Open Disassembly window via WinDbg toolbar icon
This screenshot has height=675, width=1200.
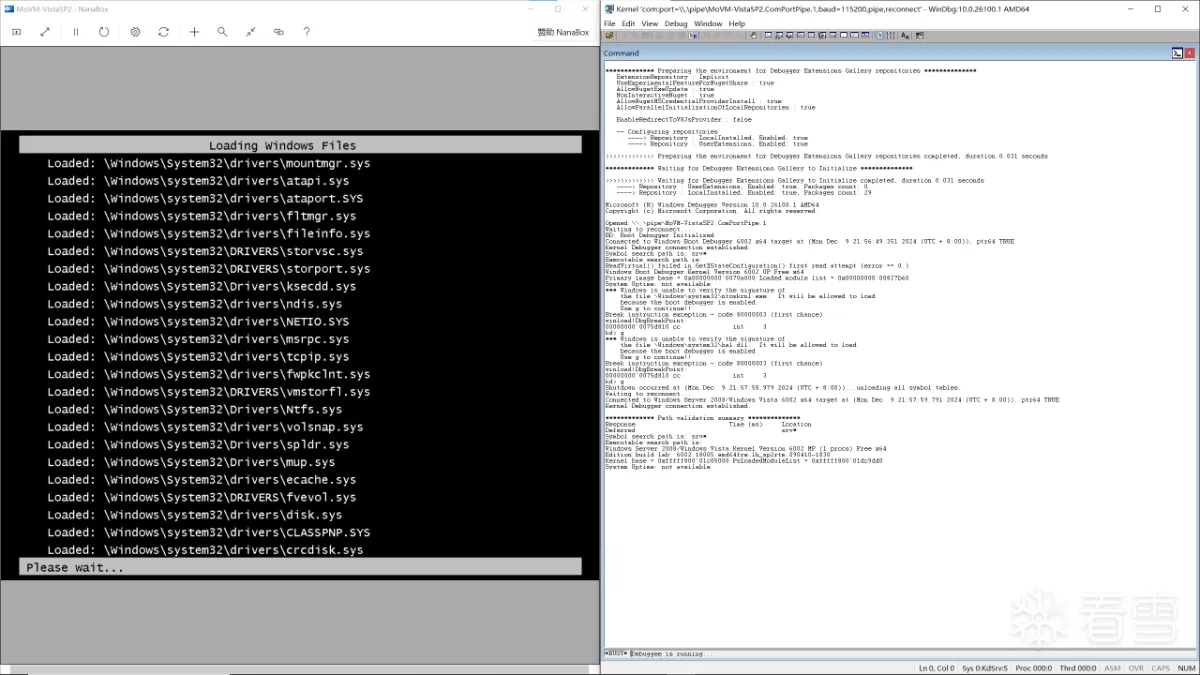[x=832, y=35]
